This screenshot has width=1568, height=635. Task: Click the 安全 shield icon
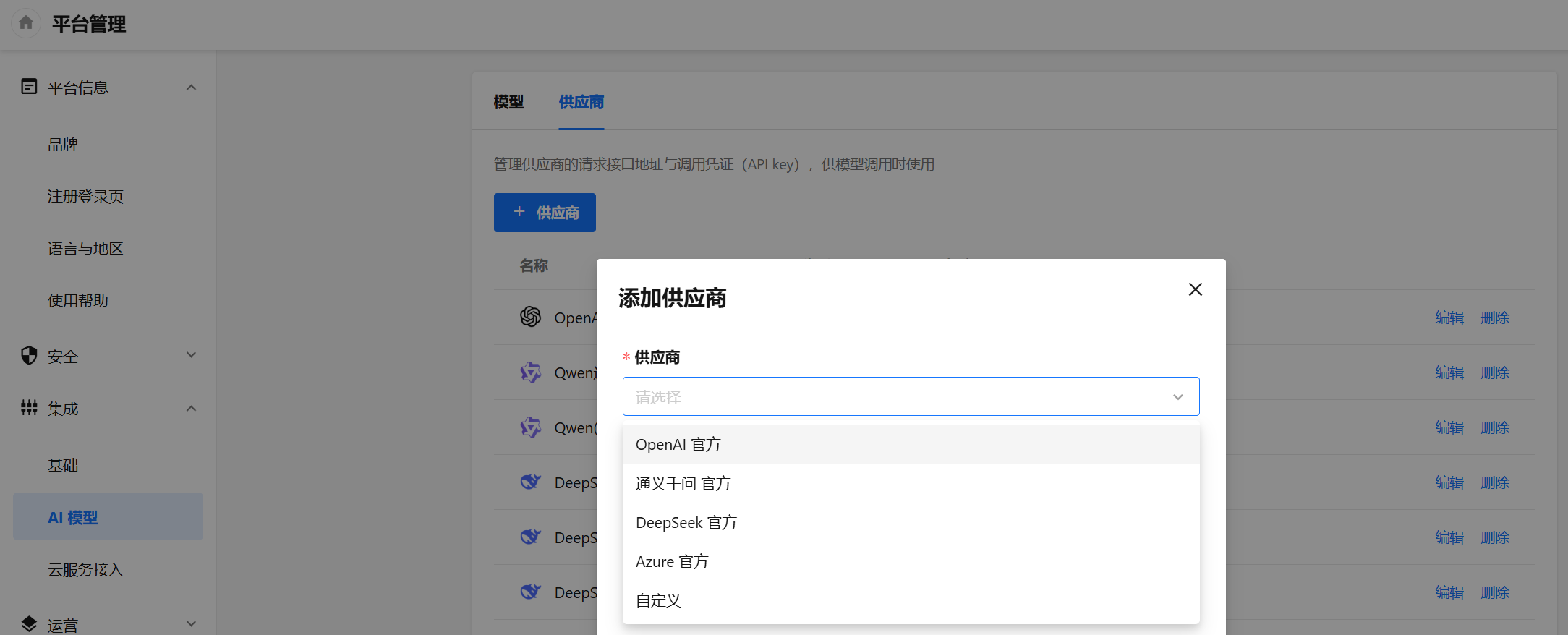[29, 355]
